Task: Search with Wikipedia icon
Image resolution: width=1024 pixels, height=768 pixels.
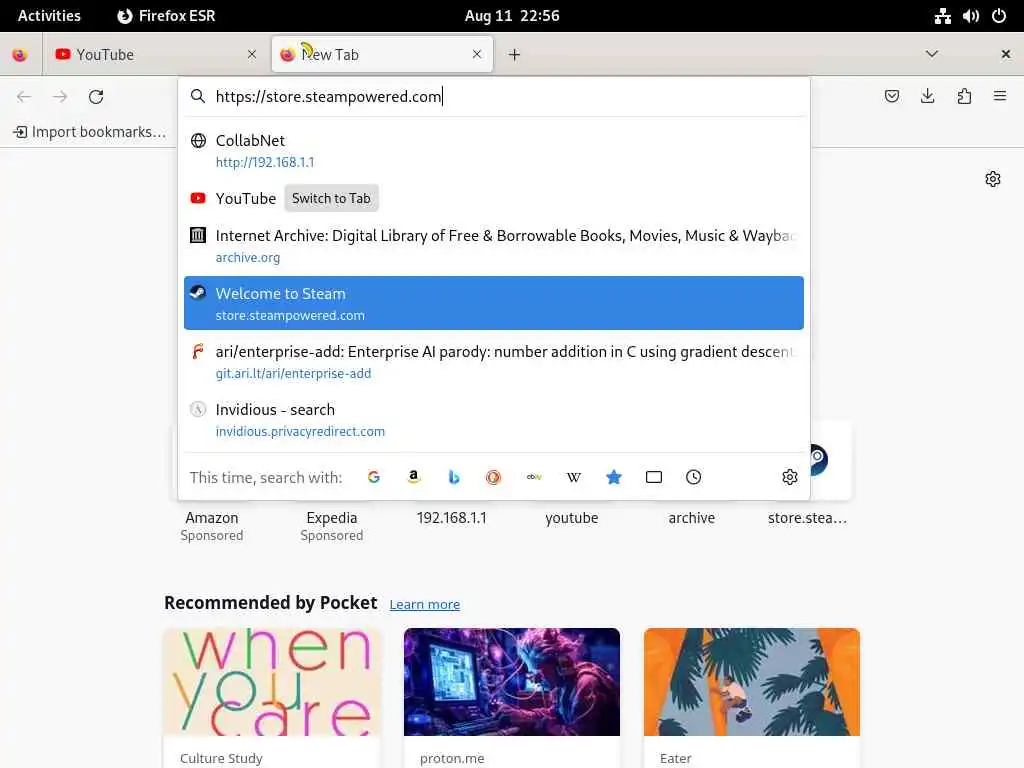Action: [x=573, y=477]
